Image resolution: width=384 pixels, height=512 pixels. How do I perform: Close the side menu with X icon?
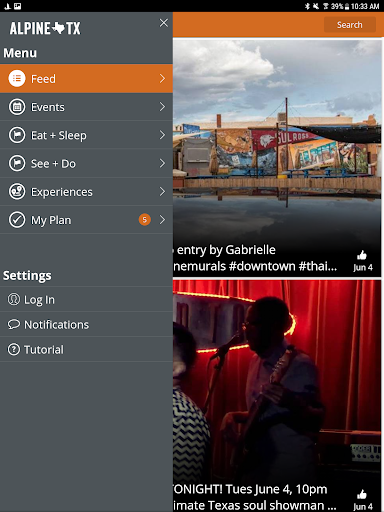163,23
